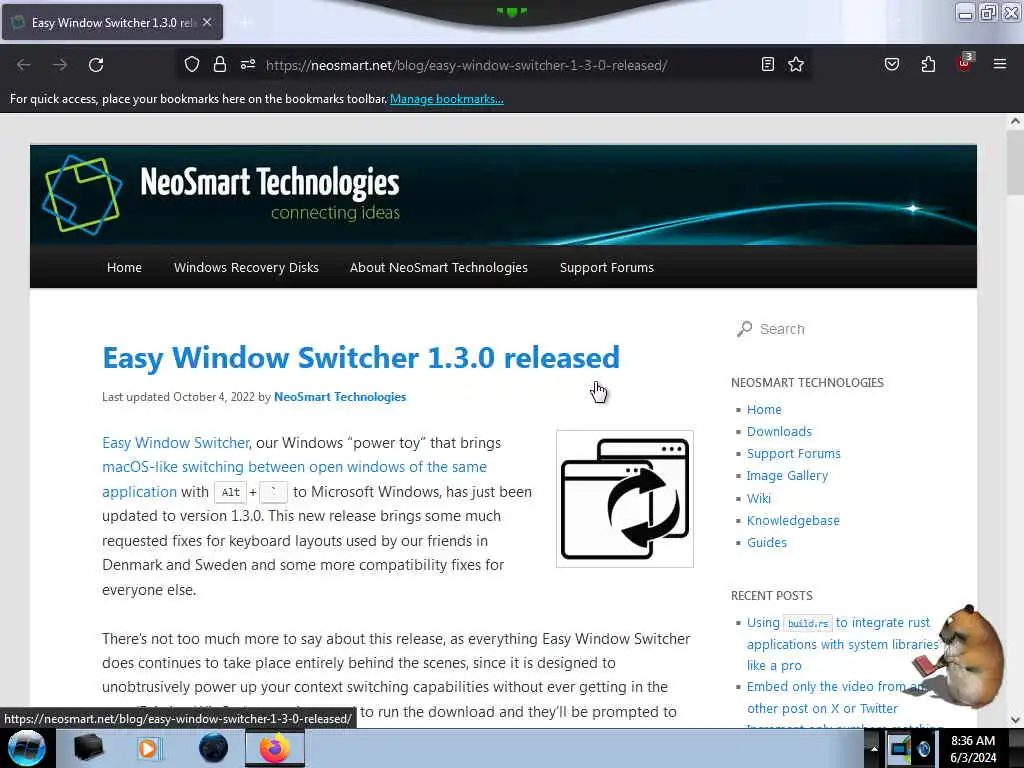Open Support Forums navigation menu item

click(607, 267)
